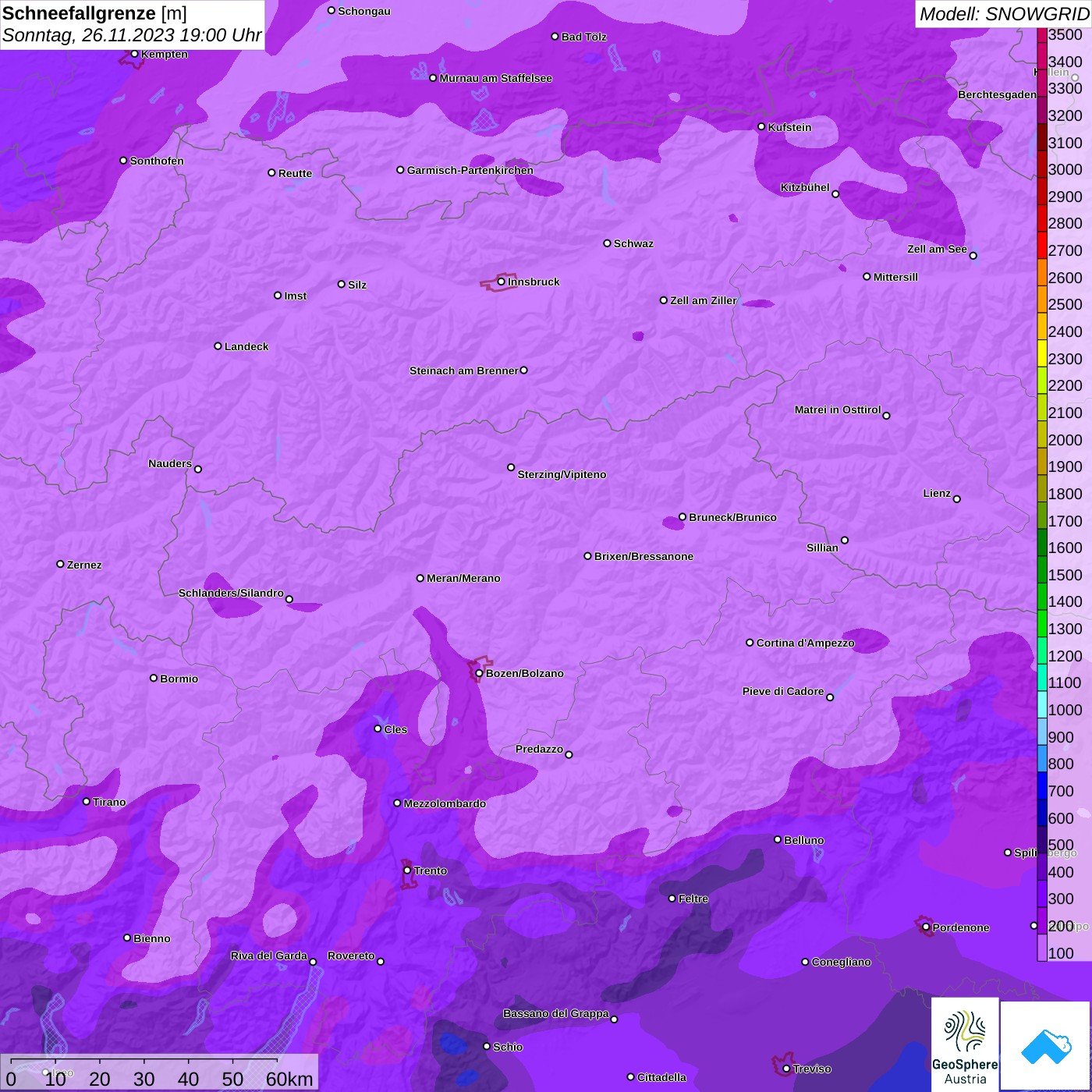Click the Cles marker dot
The image size is (1092, 1092).
point(378,729)
